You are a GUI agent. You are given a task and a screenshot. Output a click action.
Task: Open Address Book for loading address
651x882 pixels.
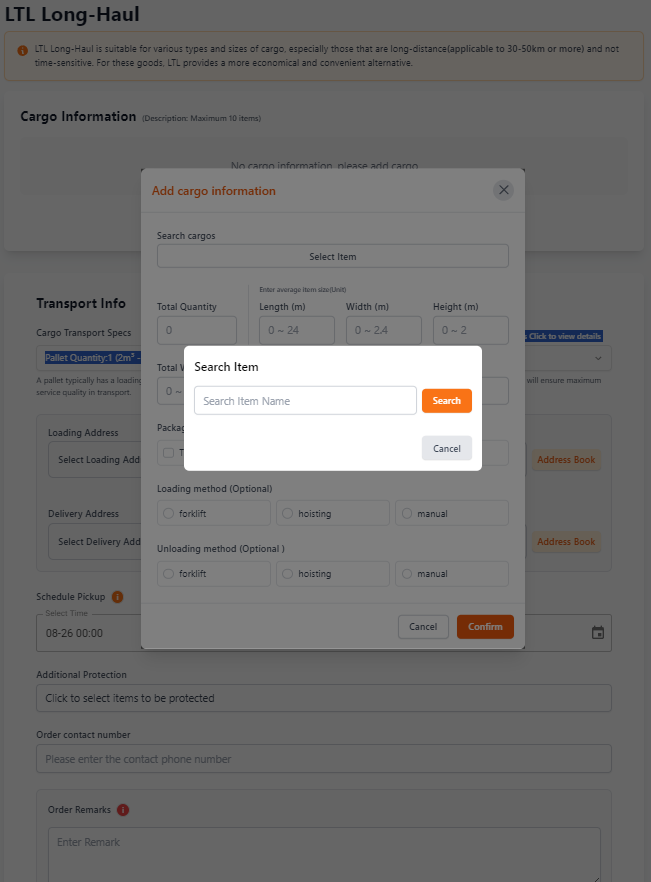[x=566, y=460]
